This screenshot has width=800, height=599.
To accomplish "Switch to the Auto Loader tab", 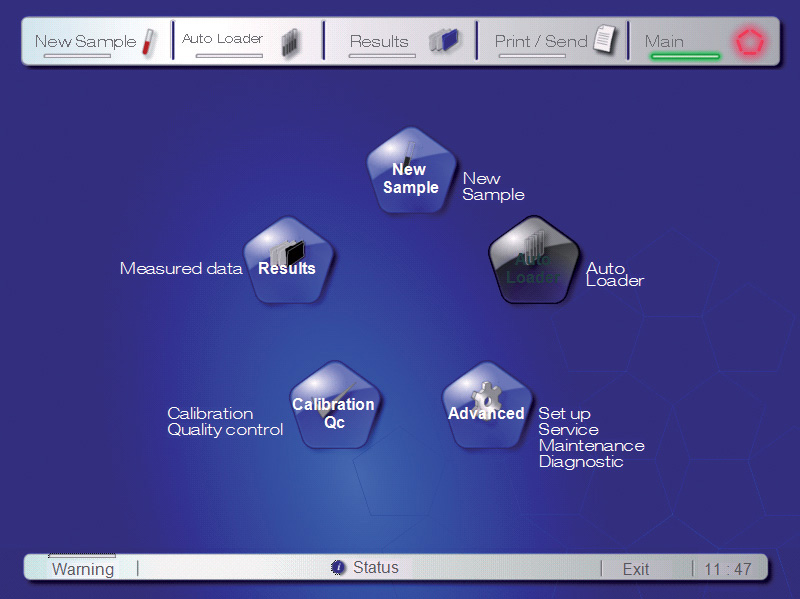I will (x=223, y=40).
